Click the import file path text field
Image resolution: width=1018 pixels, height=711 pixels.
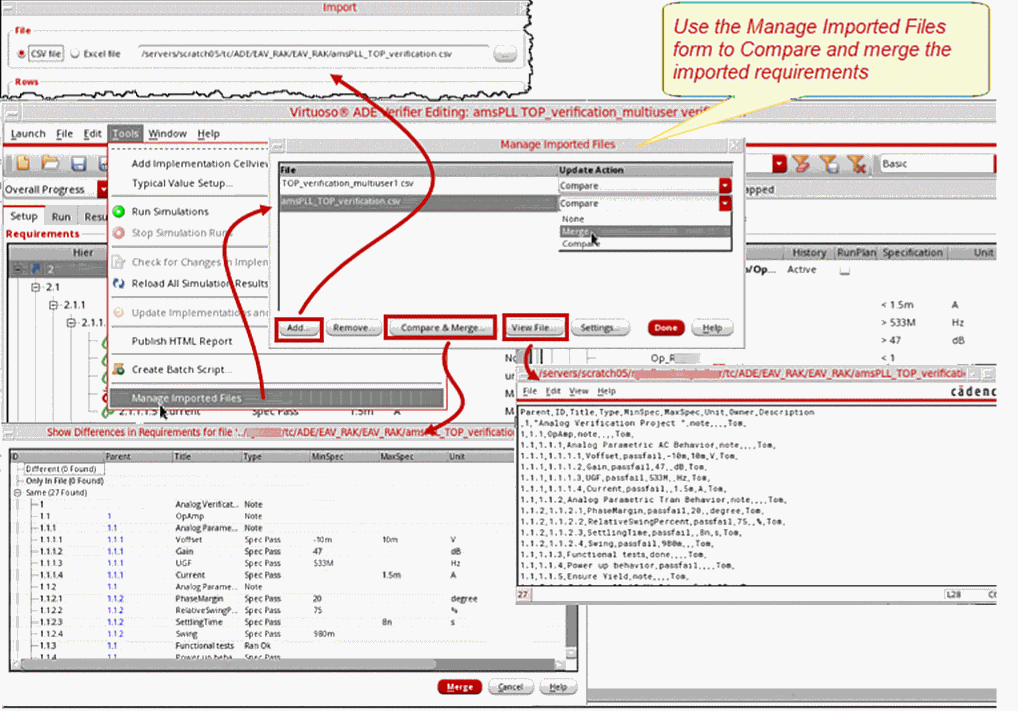(x=314, y=54)
